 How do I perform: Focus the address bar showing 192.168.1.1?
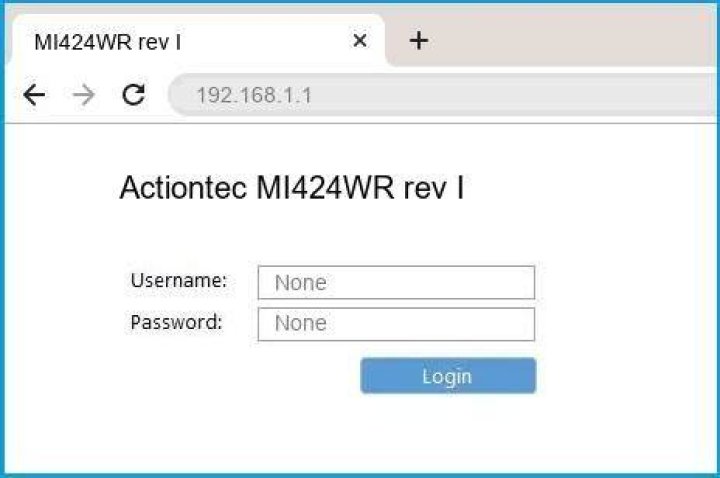444,95
